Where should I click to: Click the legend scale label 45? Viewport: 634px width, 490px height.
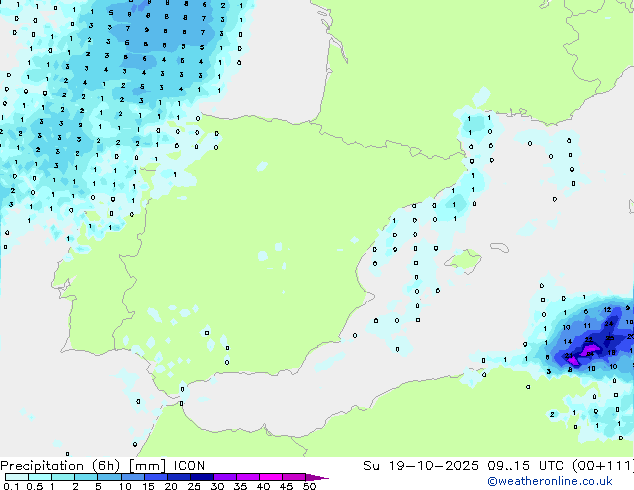coord(286,486)
